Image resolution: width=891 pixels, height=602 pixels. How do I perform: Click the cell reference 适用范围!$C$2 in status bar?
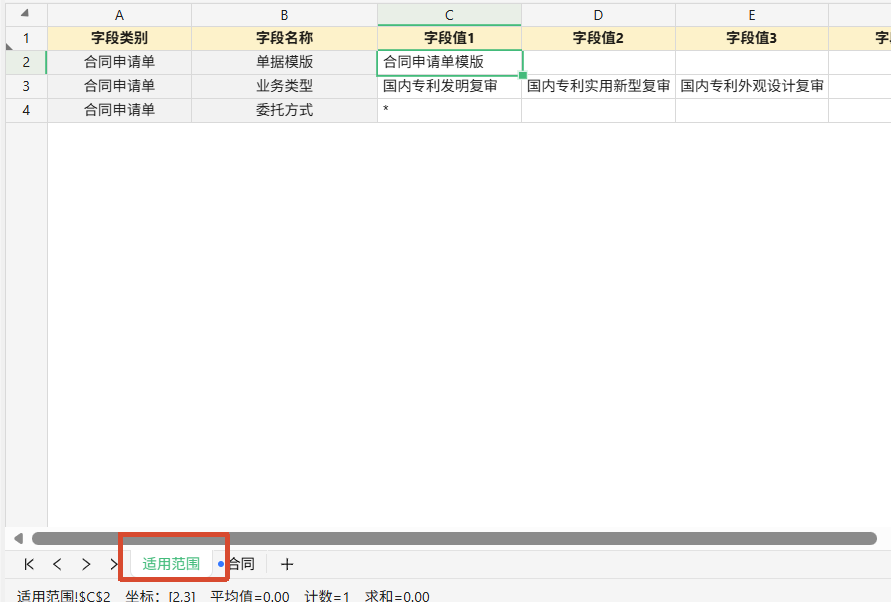point(64,596)
